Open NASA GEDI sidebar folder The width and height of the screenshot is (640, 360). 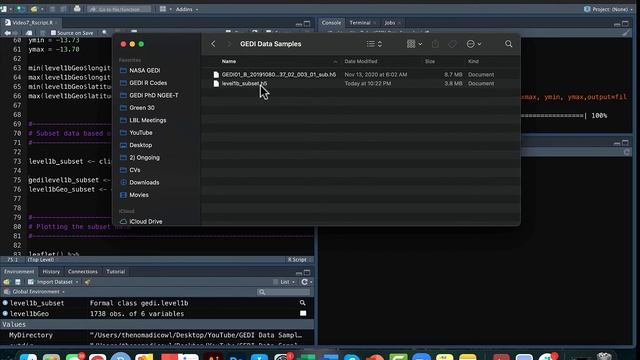pos(144,70)
